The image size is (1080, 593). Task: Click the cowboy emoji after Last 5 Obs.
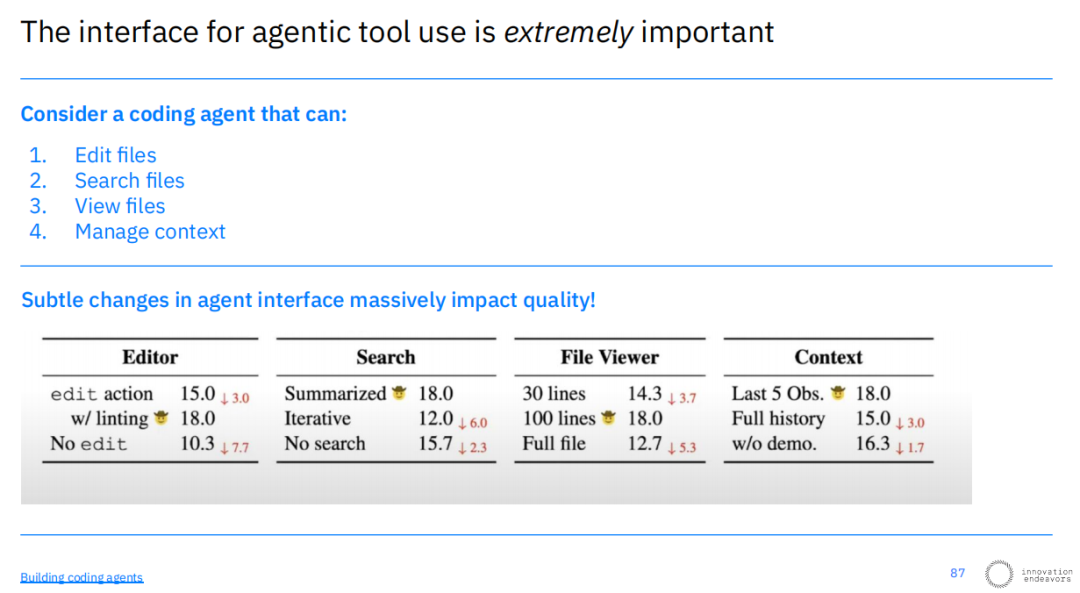click(838, 393)
